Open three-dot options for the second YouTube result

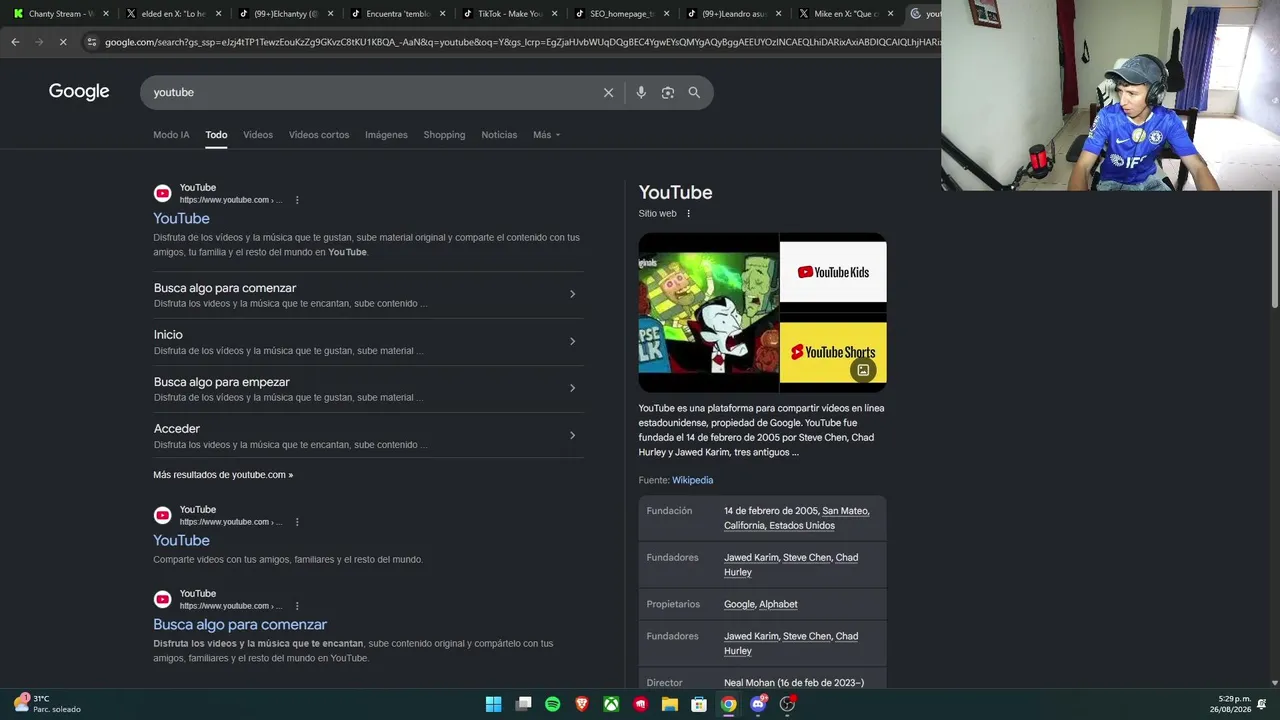(297, 522)
